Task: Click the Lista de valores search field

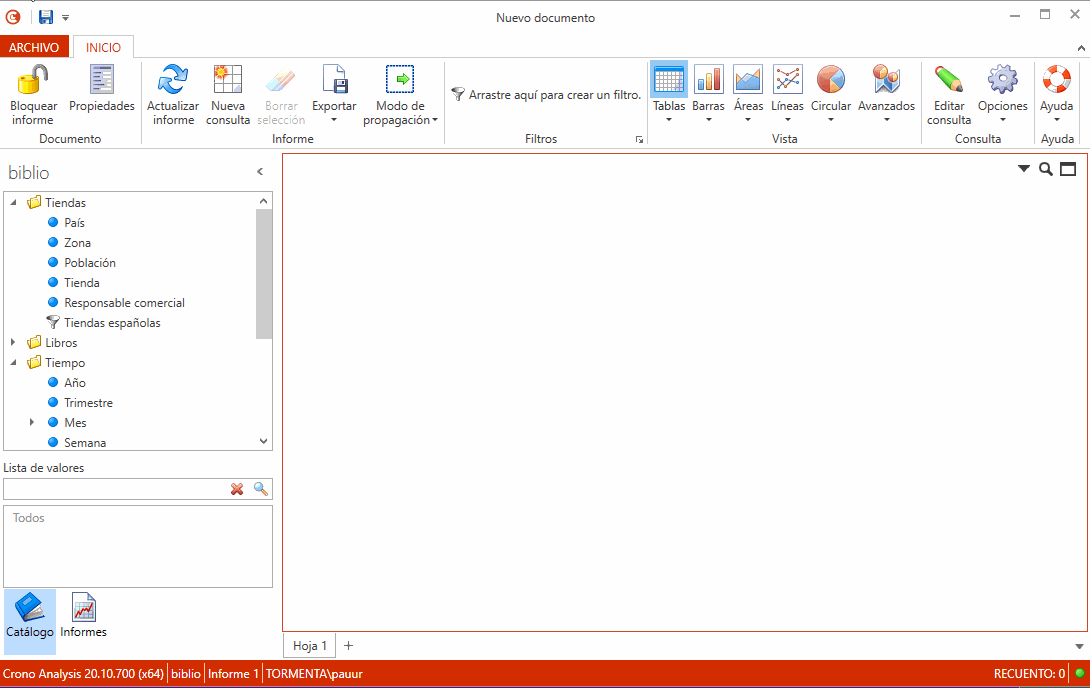Action: 115,489
